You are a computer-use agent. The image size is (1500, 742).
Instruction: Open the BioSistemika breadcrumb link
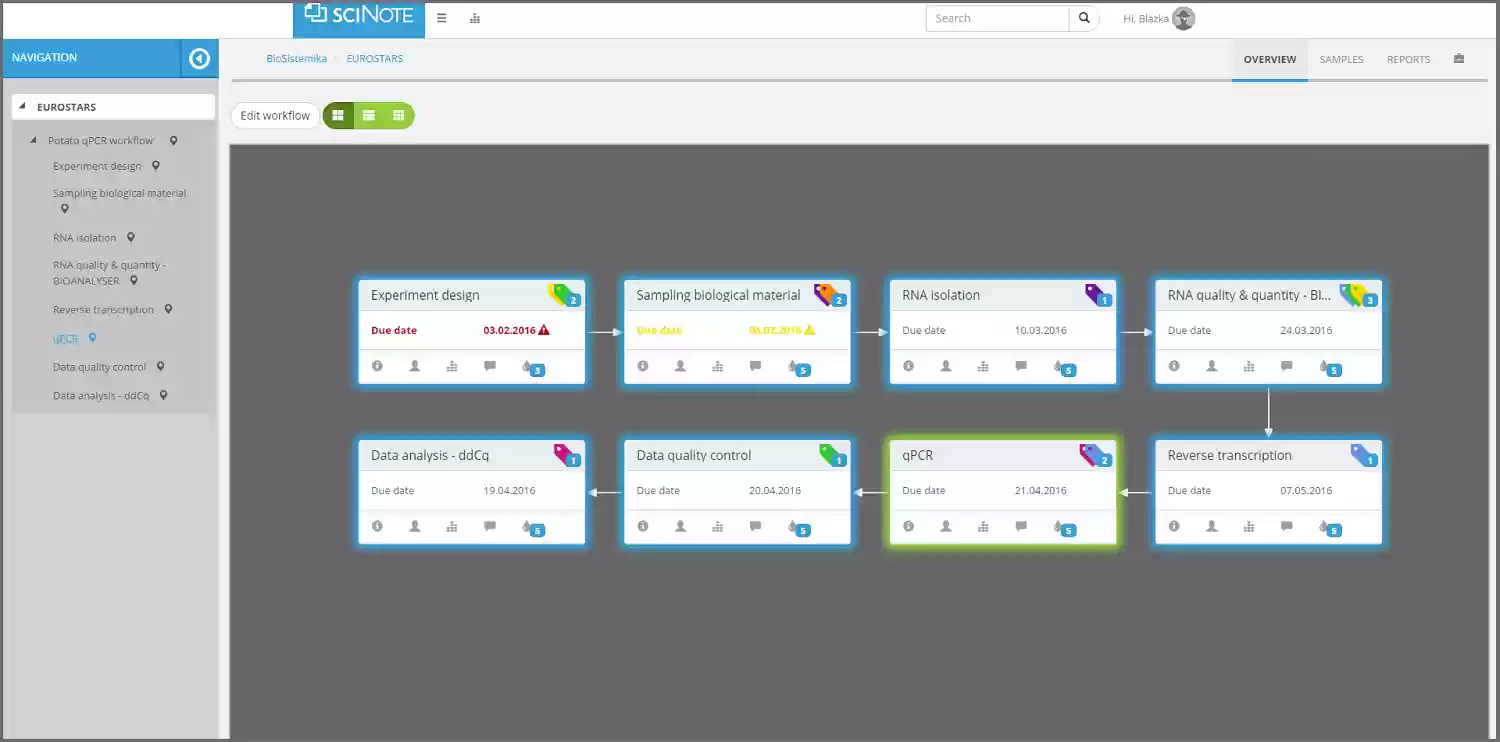point(296,58)
